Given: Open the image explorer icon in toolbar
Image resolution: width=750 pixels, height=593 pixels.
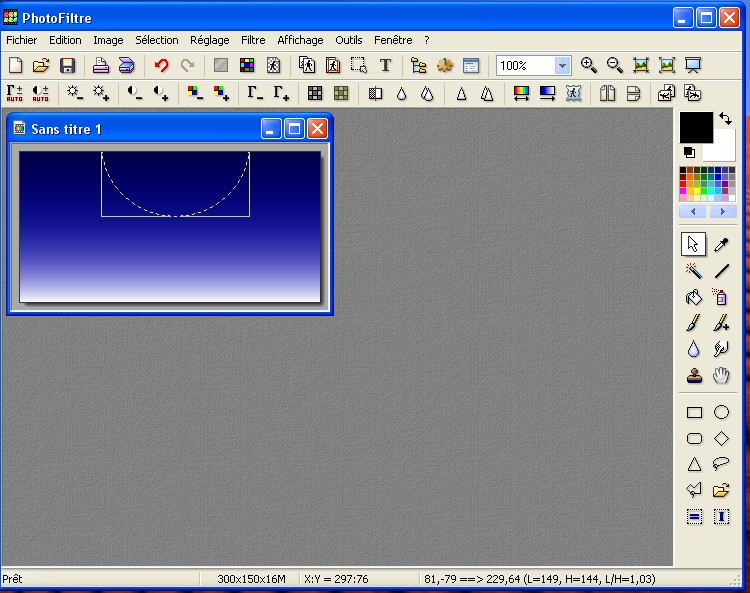Looking at the screenshot, I should tap(419, 65).
